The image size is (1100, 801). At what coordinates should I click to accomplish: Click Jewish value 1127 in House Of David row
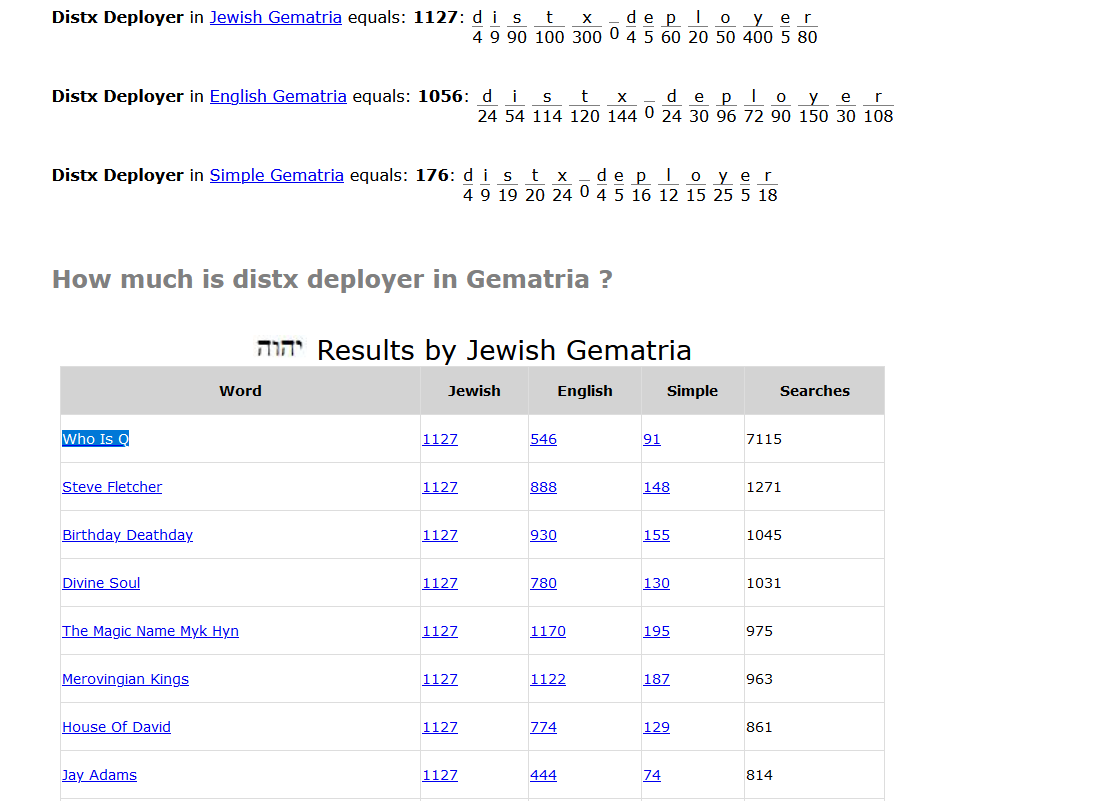click(x=440, y=727)
